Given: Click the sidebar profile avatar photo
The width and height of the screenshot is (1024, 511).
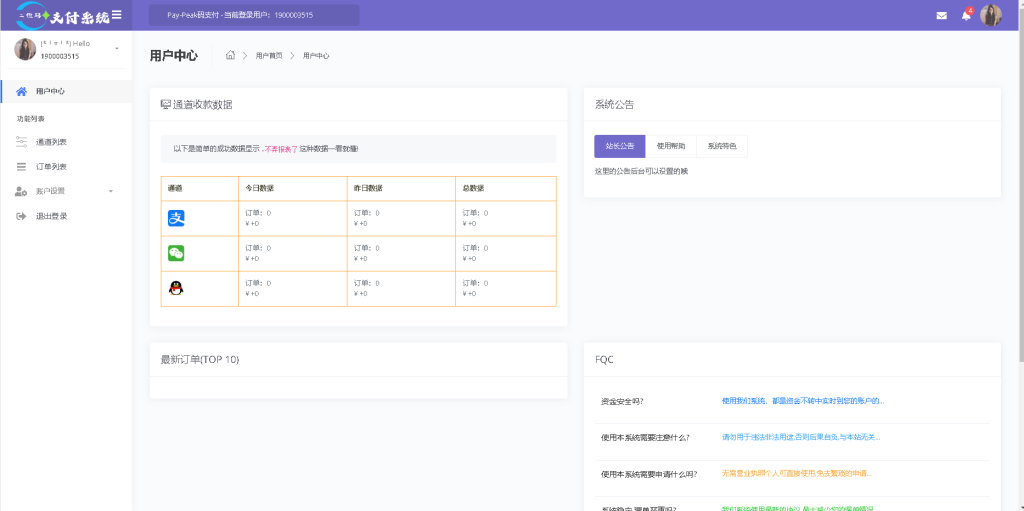Looking at the screenshot, I should (x=25, y=50).
